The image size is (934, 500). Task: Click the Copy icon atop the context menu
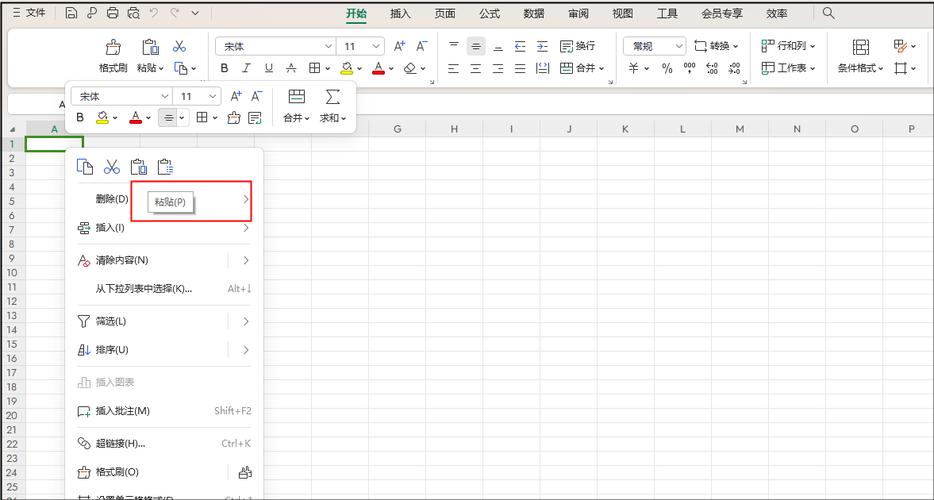85,167
